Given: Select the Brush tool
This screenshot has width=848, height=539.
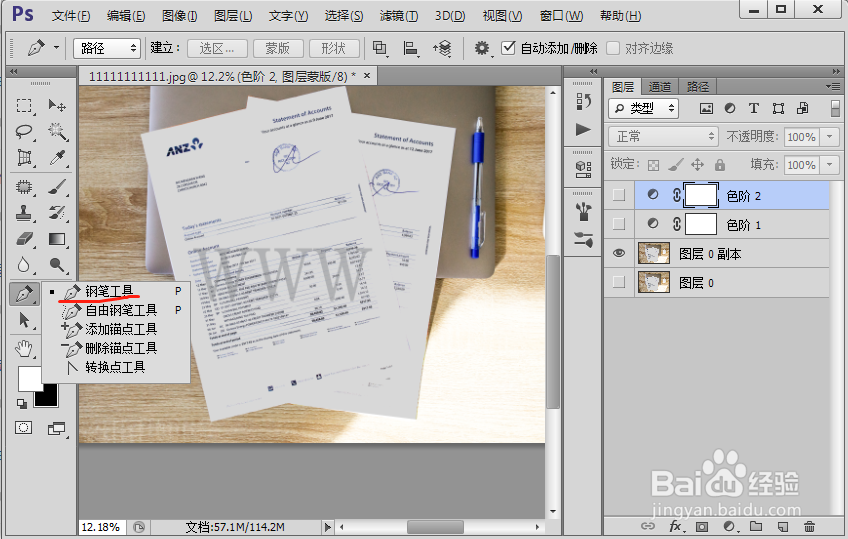Looking at the screenshot, I should coord(57,187).
